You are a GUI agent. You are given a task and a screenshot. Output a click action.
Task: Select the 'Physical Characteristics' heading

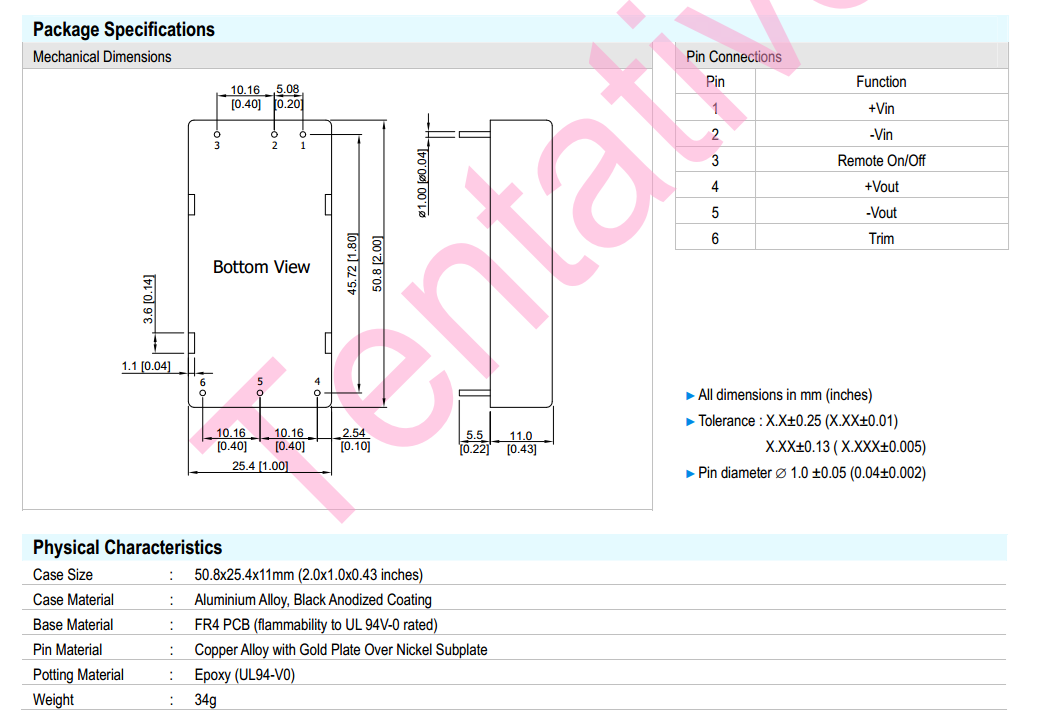click(x=127, y=547)
